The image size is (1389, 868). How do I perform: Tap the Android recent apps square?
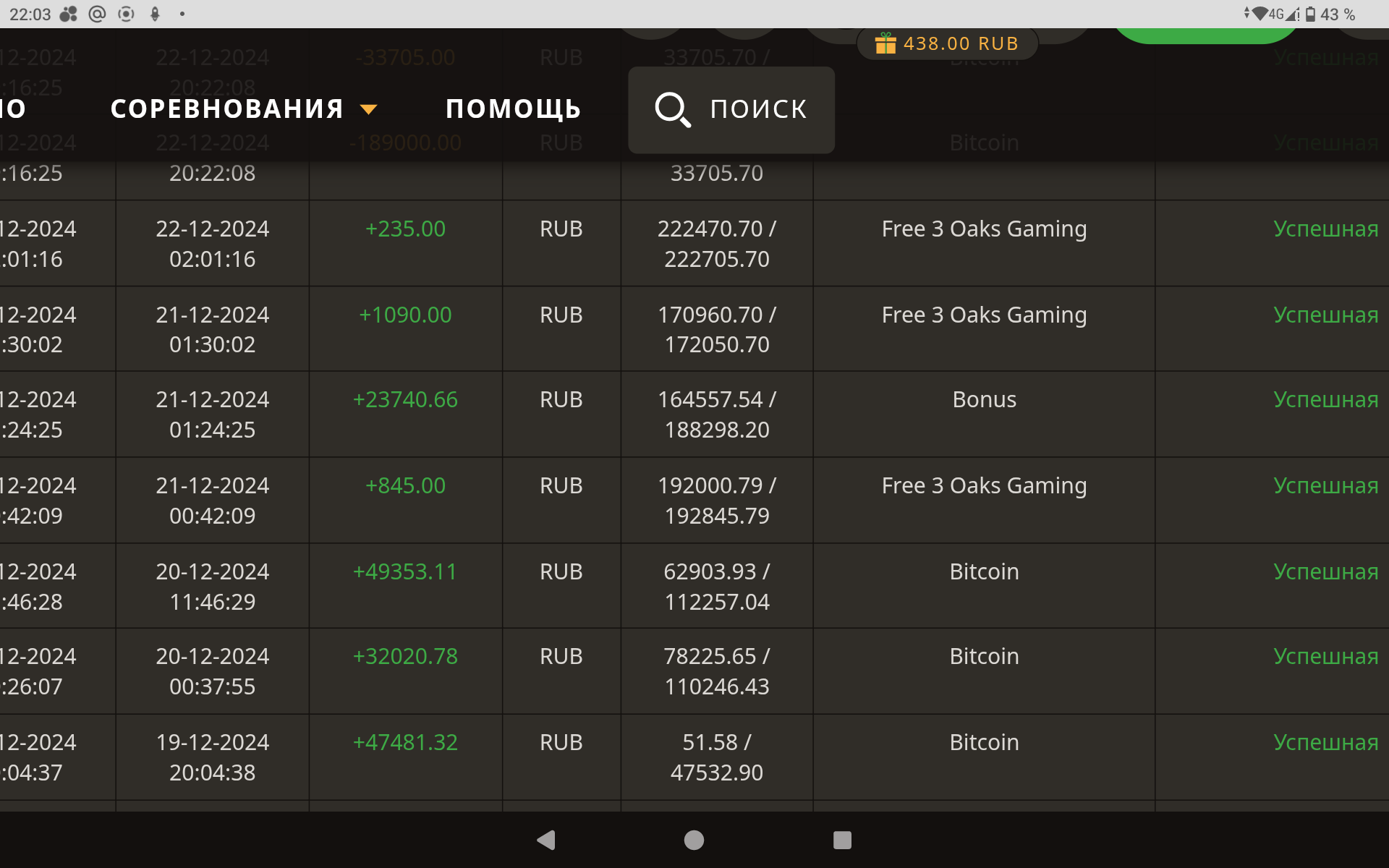point(841,840)
